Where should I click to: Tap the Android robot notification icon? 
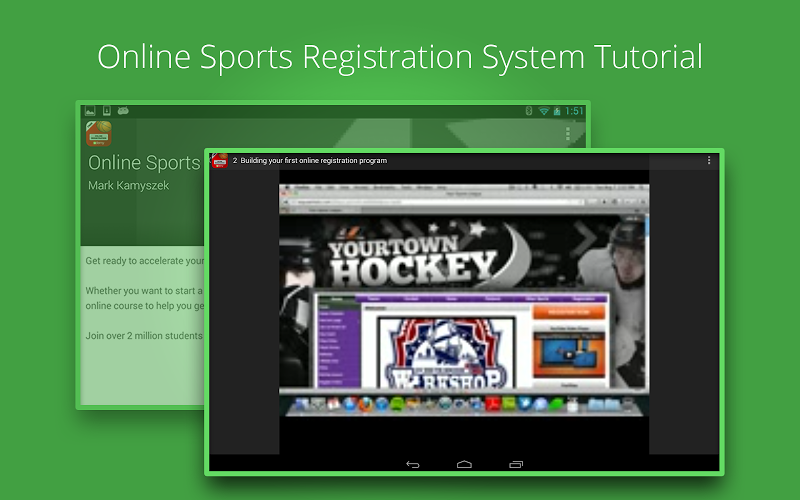click(123, 111)
